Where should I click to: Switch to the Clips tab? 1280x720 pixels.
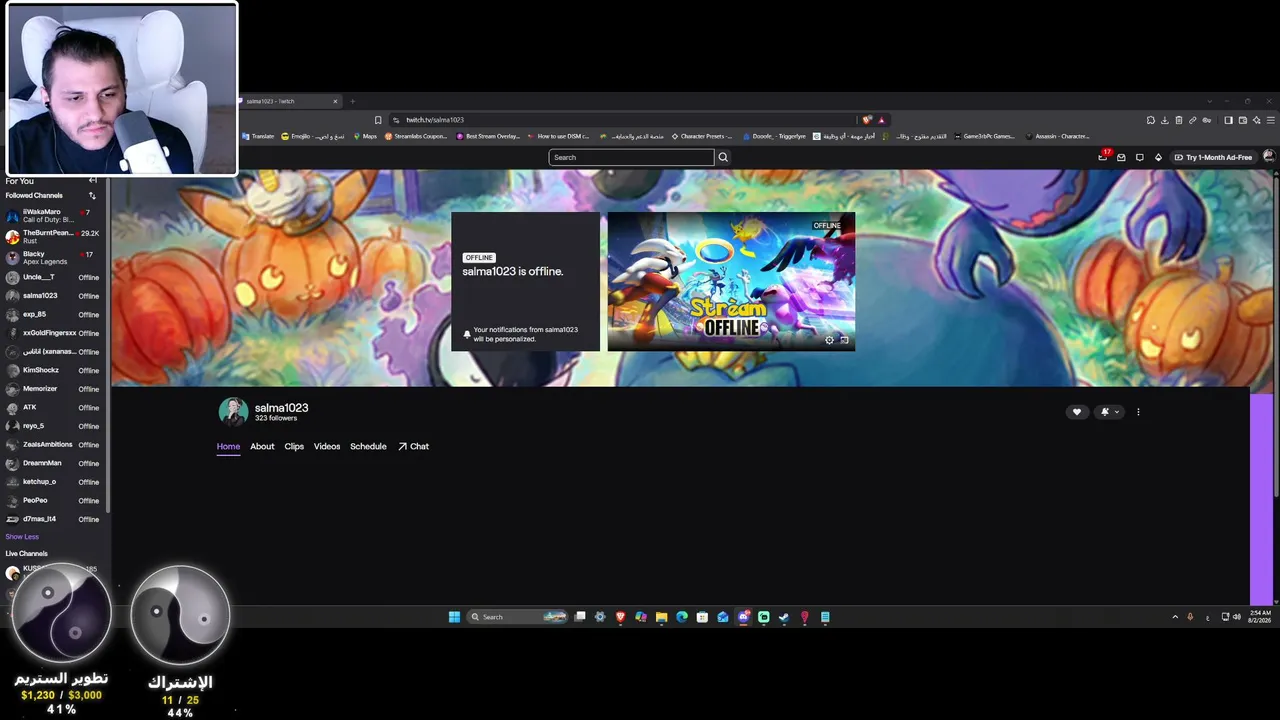pos(294,447)
